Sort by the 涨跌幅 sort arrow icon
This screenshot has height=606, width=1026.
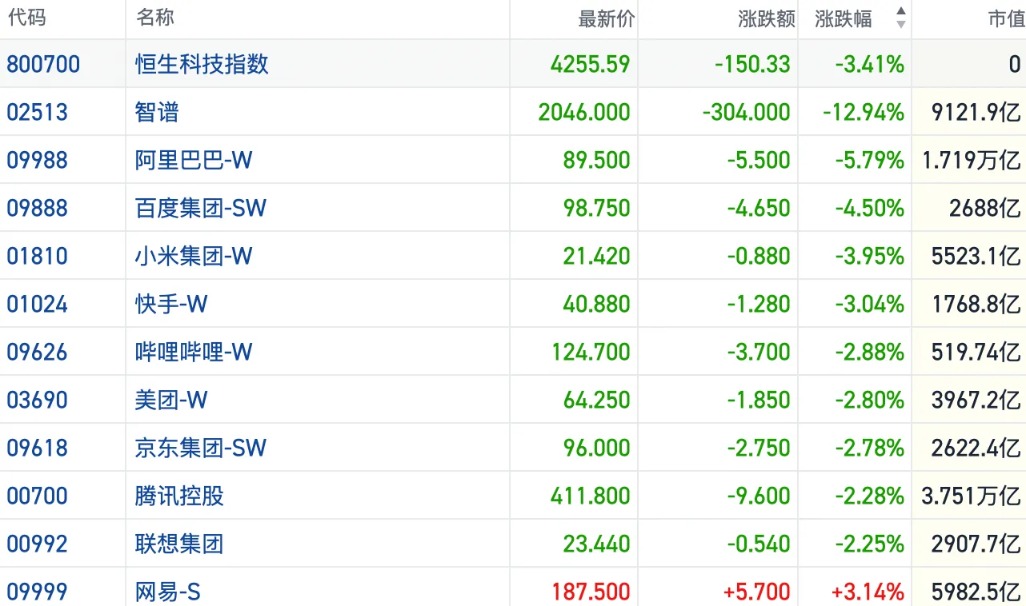coord(901,18)
